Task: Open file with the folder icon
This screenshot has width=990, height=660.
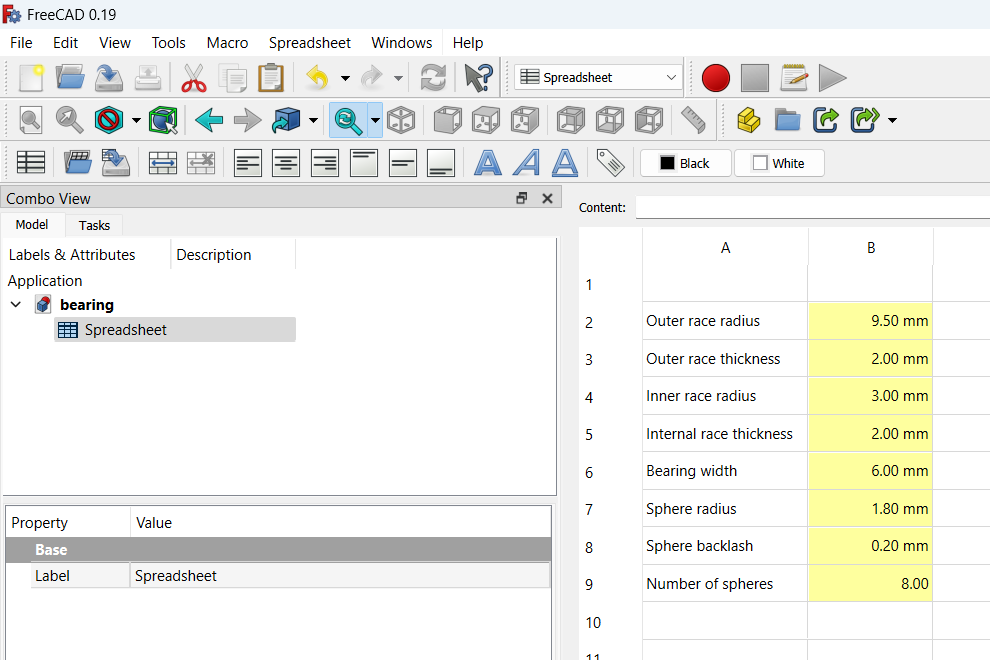Action: tap(69, 78)
